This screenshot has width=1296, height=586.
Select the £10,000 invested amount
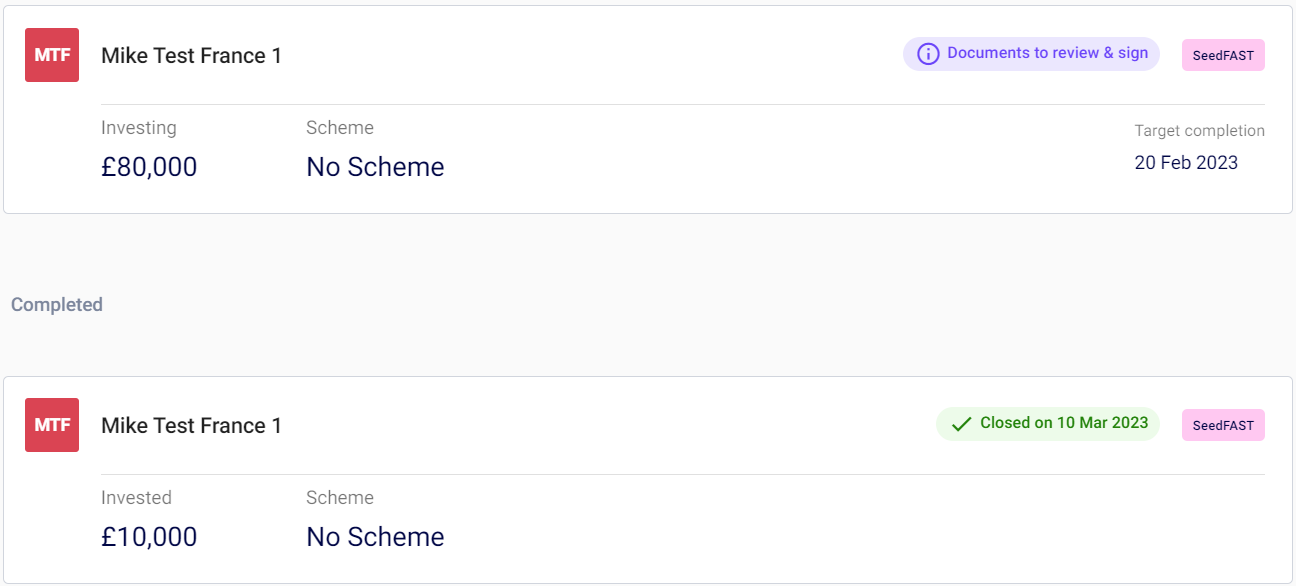pos(149,537)
